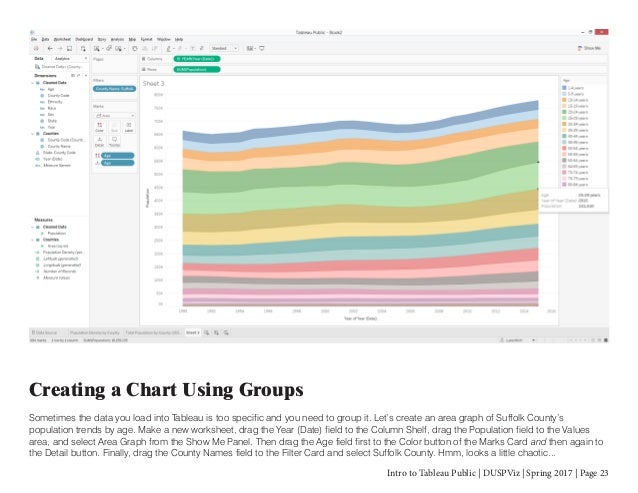This screenshot has width=638, height=493.
Task: Open the Worksheet menu
Action: 62,39
